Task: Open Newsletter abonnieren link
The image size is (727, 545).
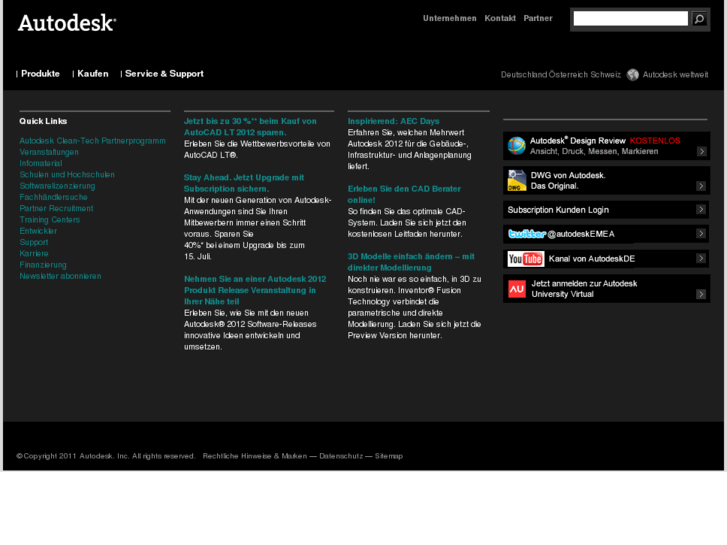Action: [60, 276]
